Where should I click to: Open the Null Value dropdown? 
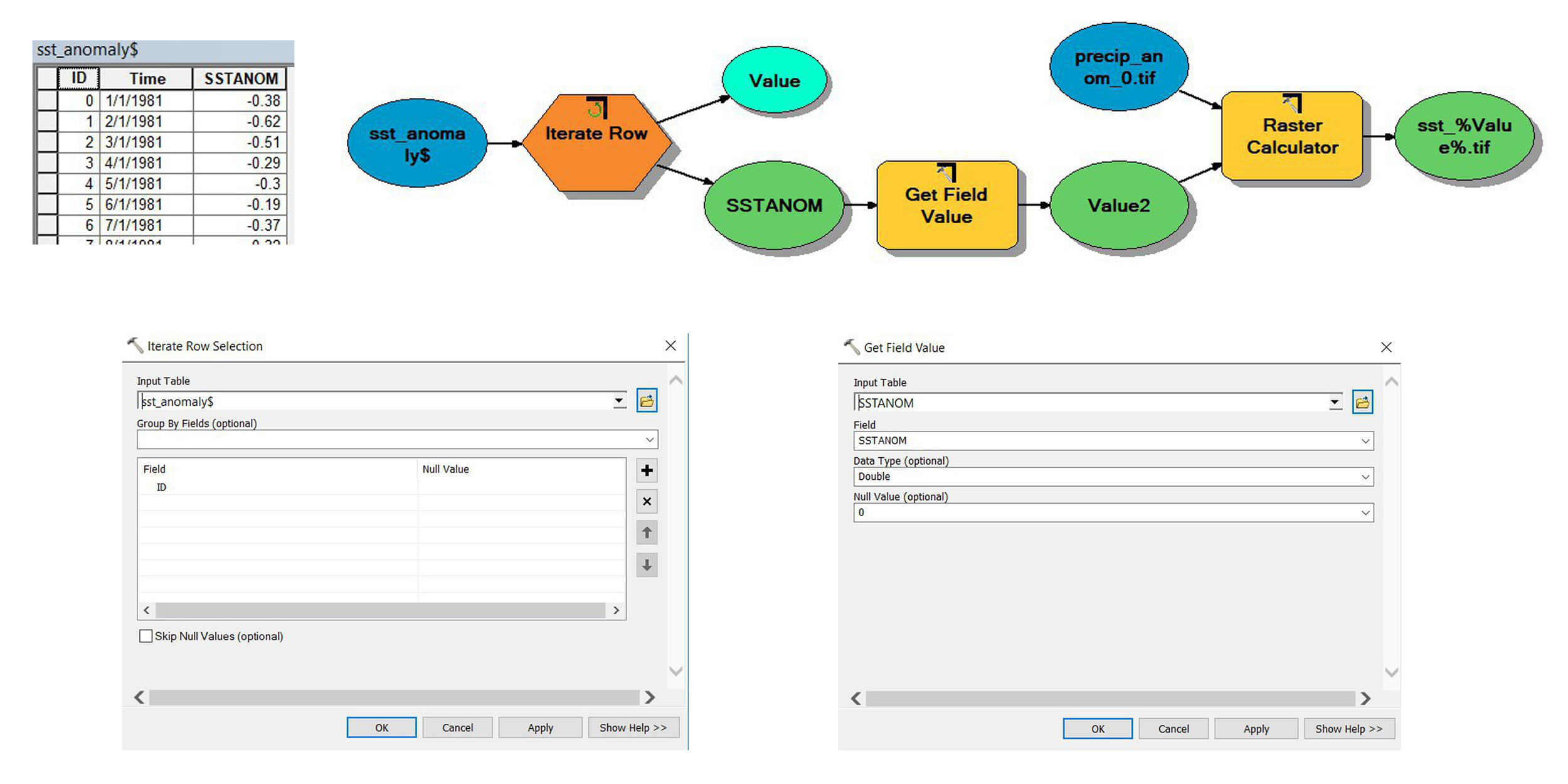tap(1365, 513)
